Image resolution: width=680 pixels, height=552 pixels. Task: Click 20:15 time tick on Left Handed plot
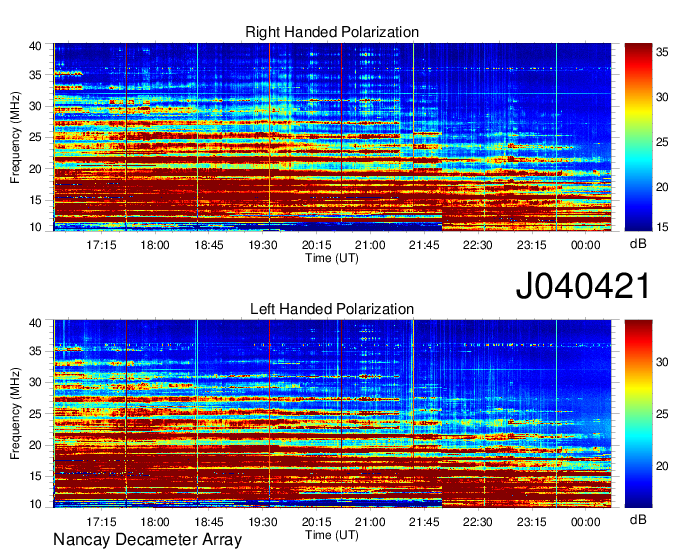pos(317,522)
